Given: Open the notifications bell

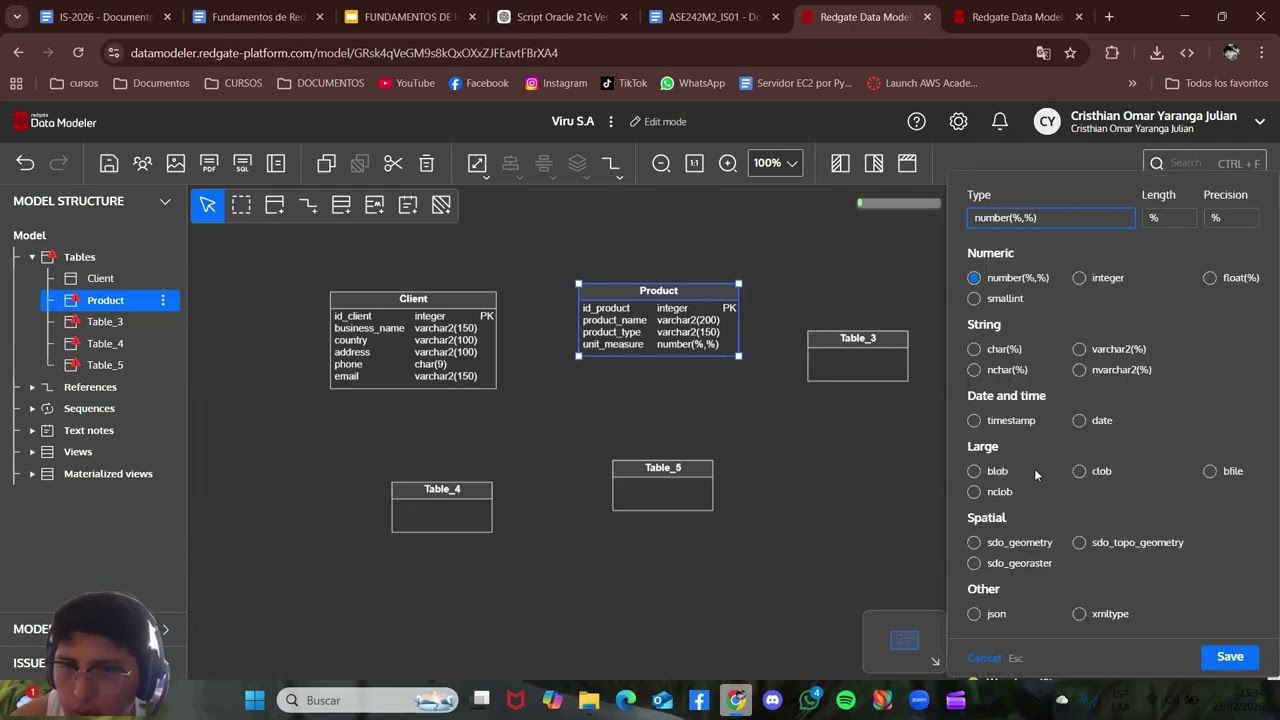Looking at the screenshot, I should (x=1000, y=121).
